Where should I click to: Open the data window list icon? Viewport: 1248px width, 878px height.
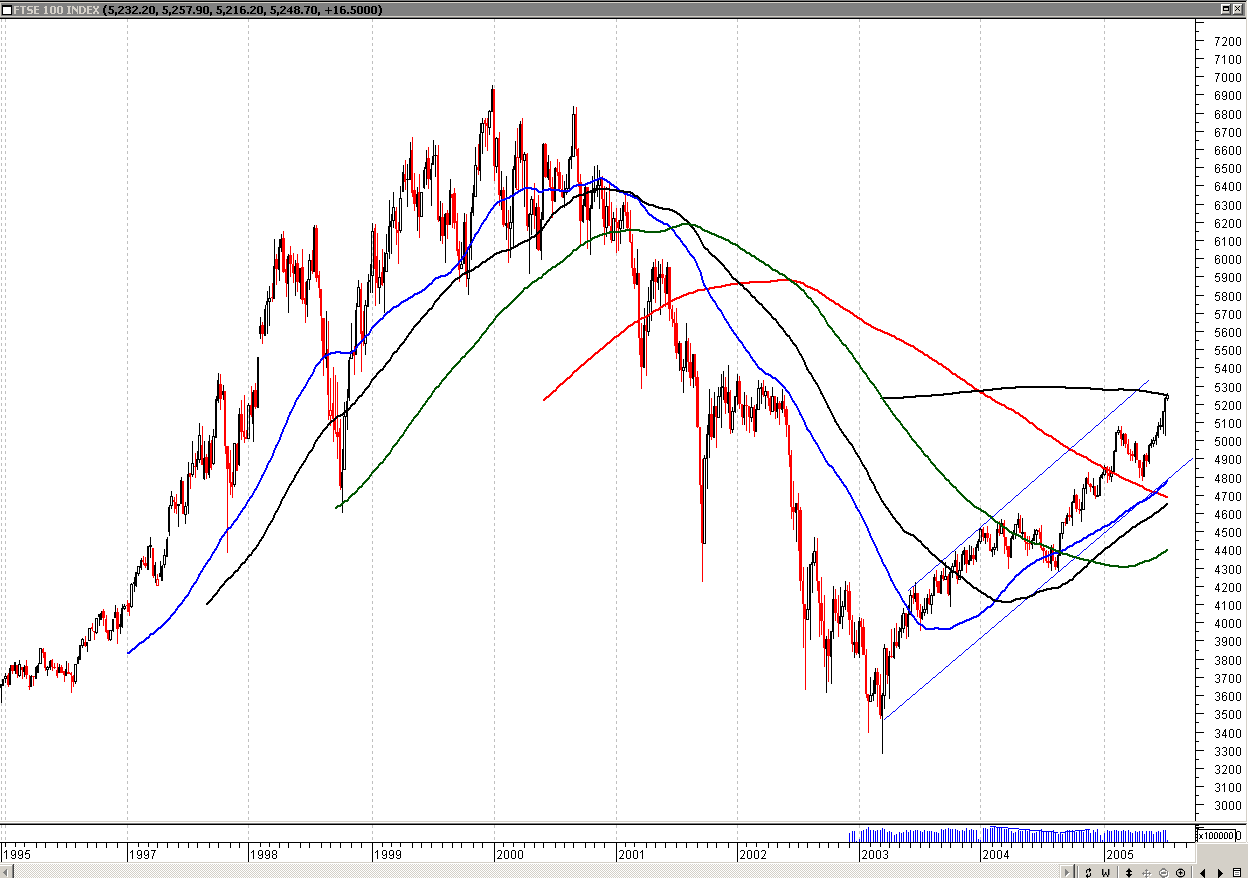[x=1237, y=870]
